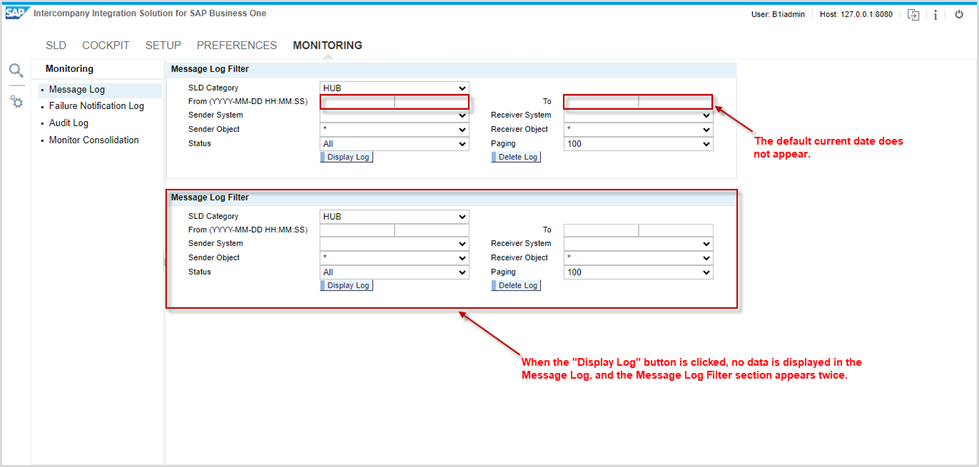Expand SLD Category dropdown in first filter

click(x=394, y=88)
